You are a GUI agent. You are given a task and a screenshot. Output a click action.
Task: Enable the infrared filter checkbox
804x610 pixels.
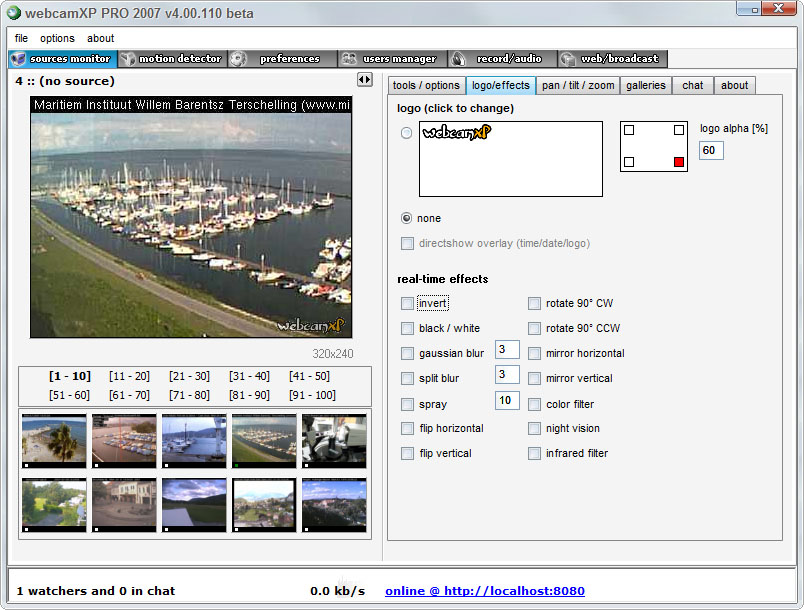click(534, 454)
